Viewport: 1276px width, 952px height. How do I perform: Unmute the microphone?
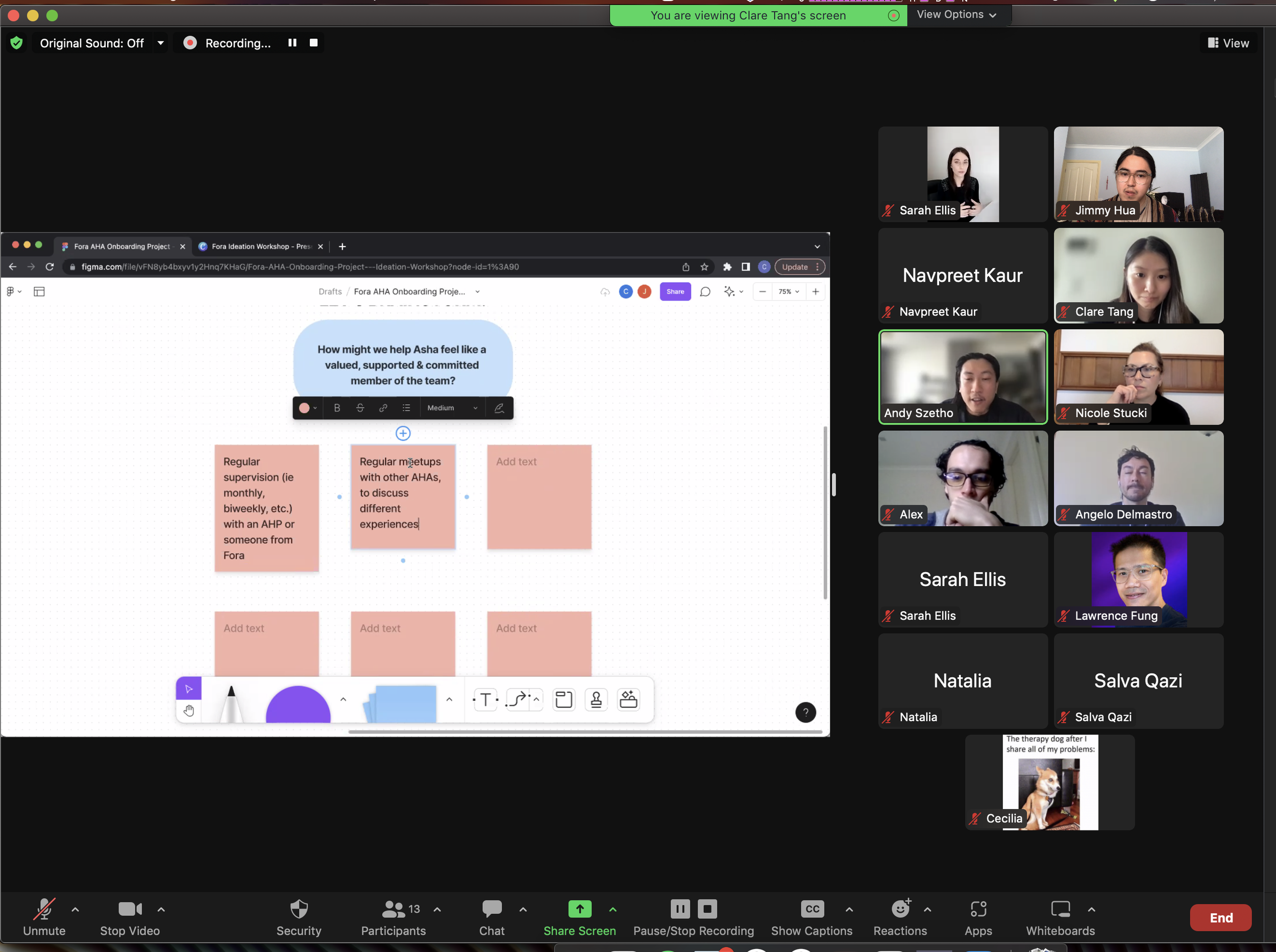point(44,909)
